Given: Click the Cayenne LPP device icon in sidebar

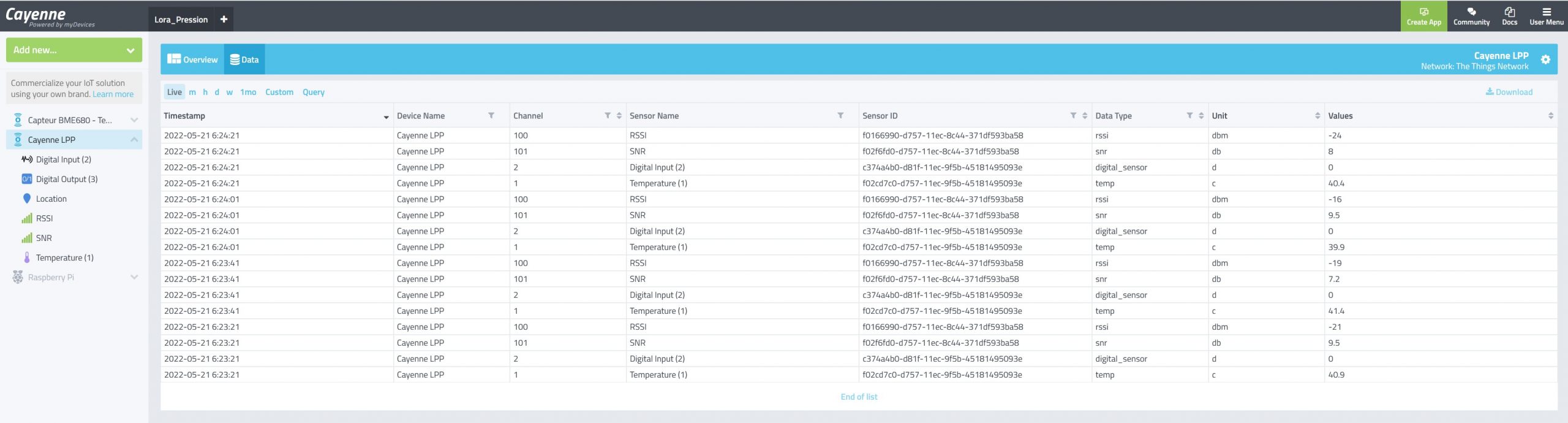Looking at the screenshot, I should 18,140.
